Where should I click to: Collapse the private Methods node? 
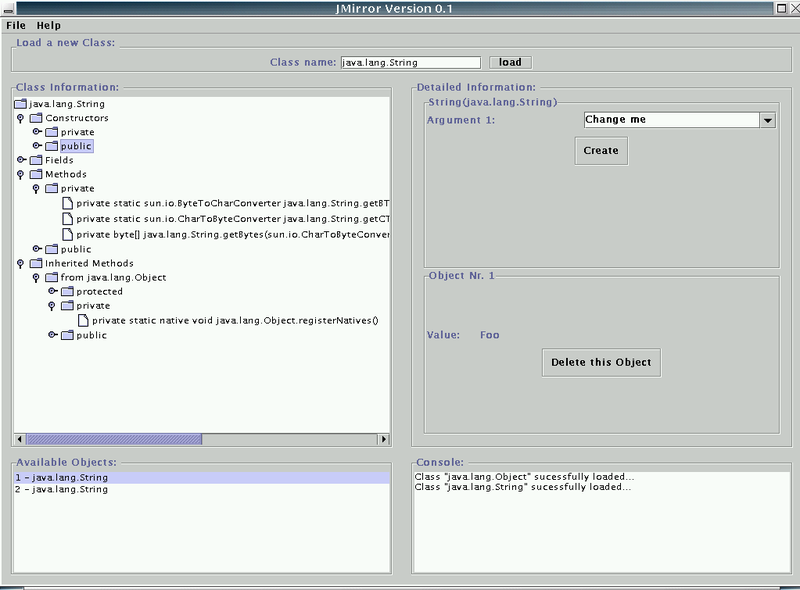pyautogui.click(x=36, y=189)
